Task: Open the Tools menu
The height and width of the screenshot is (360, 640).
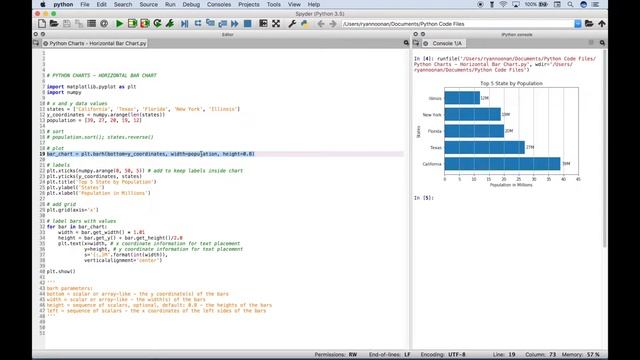Action: coord(273,4)
